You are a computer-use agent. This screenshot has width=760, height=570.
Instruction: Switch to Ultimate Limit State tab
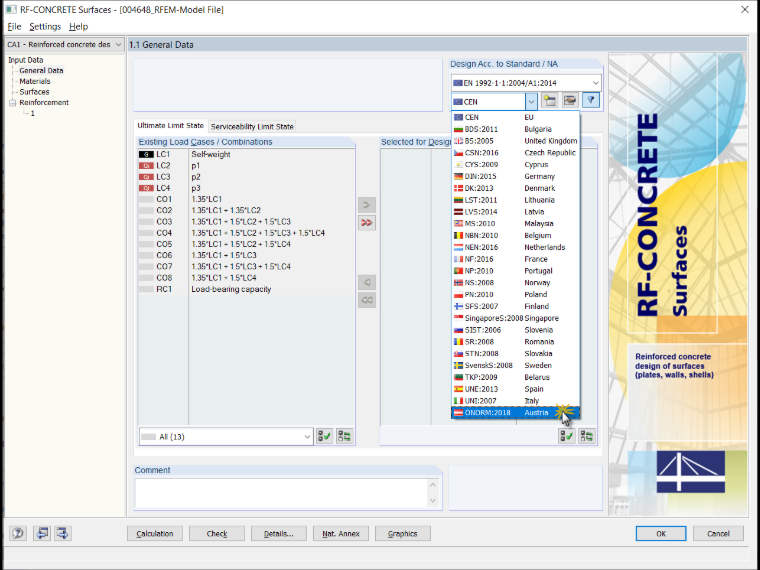point(171,126)
